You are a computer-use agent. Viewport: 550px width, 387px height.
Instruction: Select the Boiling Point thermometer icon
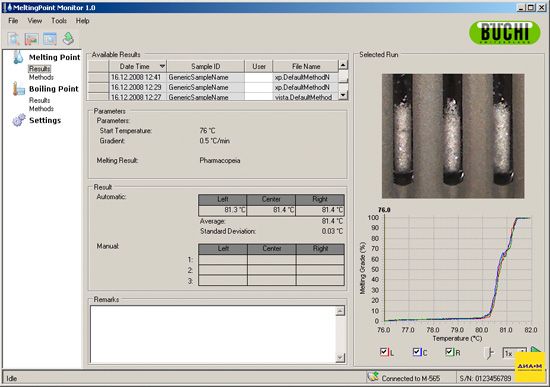18,89
